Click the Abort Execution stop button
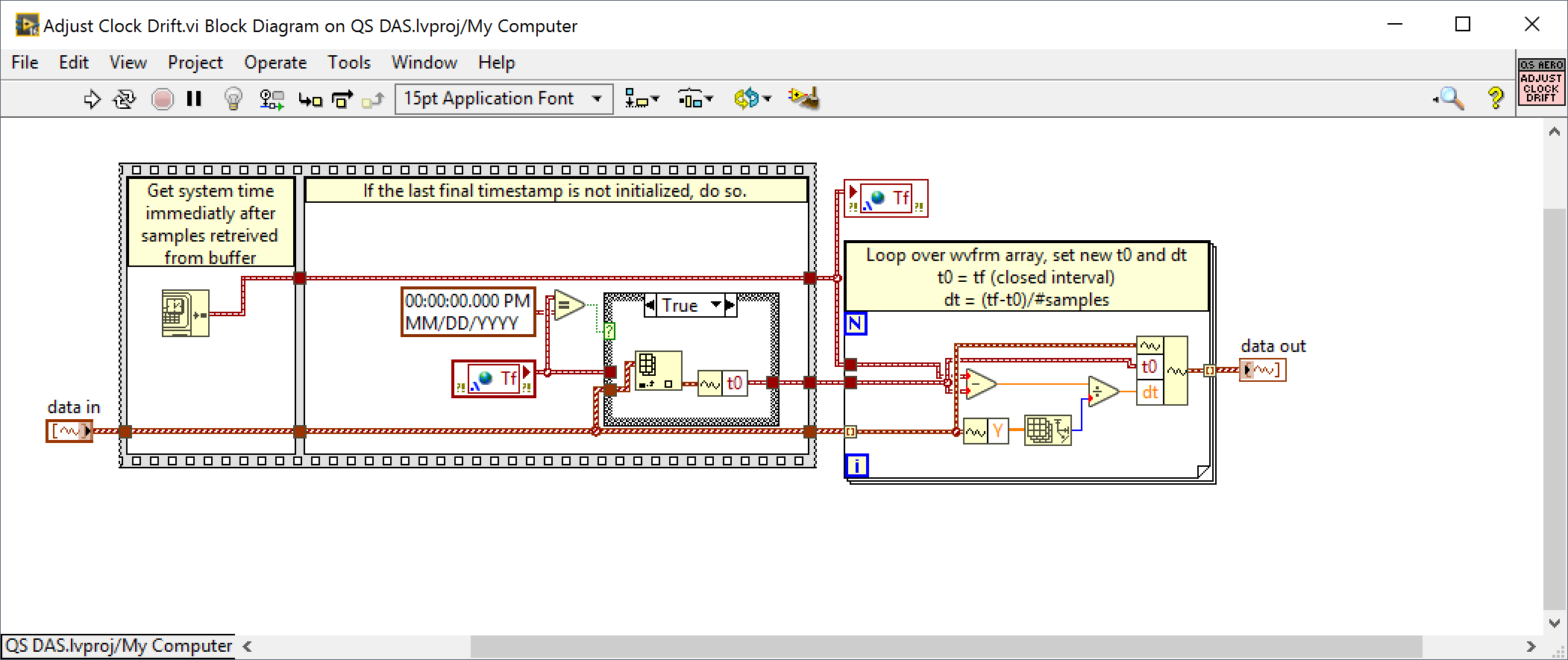The image size is (1568, 660). coord(162,99)
